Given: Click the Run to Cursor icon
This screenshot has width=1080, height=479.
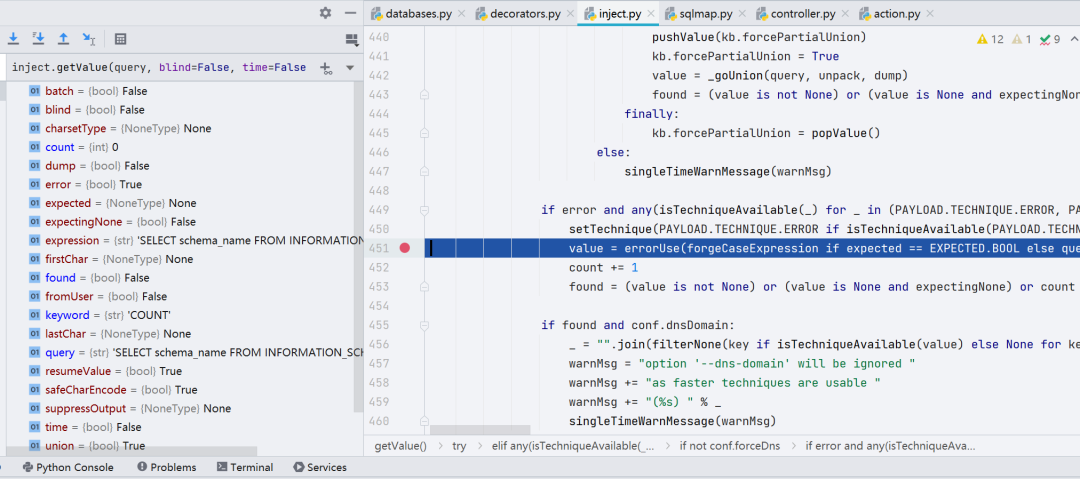Looking at the screenshot, I should tap(89, 39).
